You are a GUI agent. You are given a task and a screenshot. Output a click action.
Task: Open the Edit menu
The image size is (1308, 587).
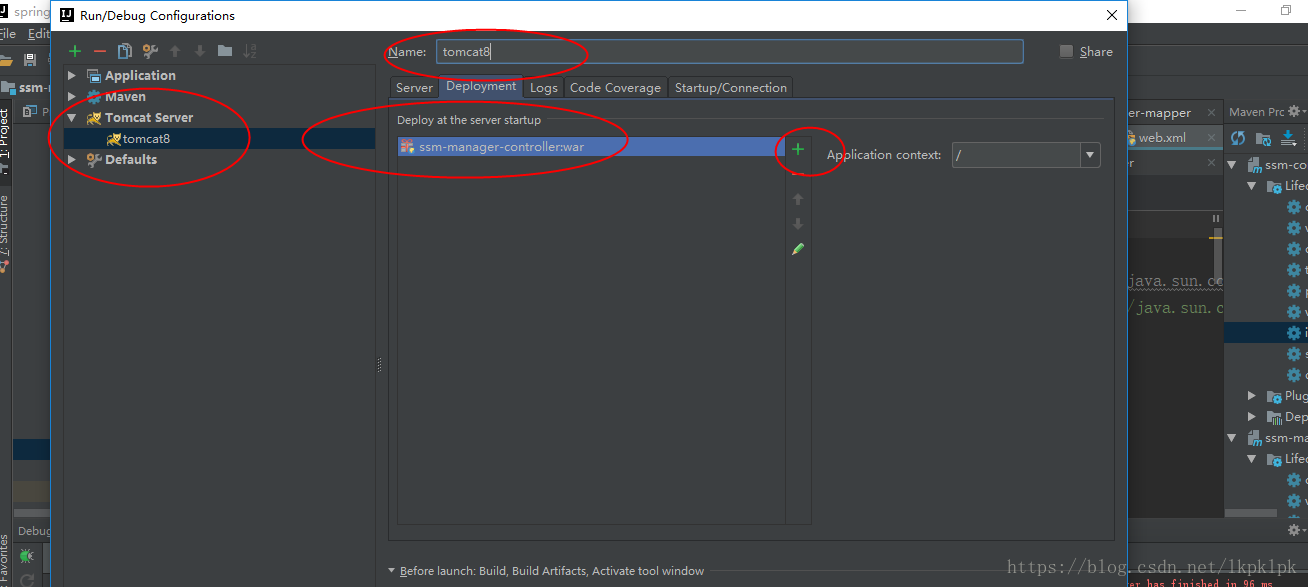[38, 34]
